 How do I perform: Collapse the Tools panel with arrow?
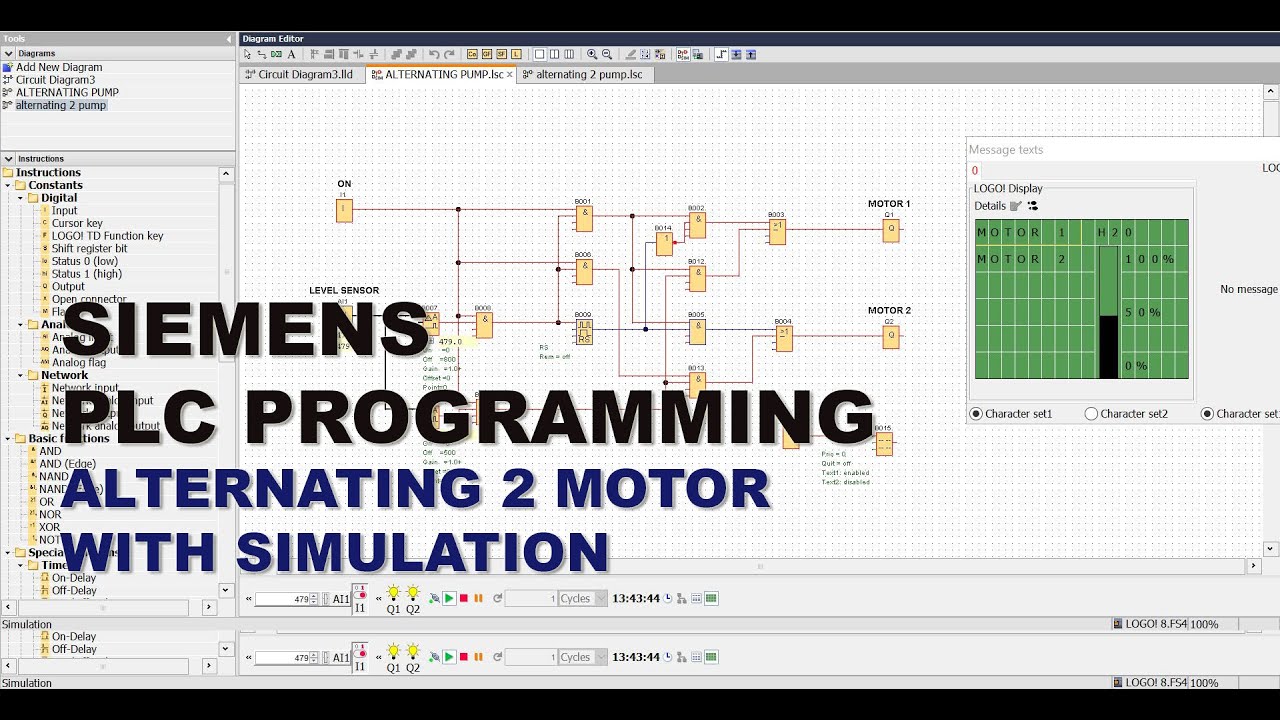(x=229, y=39)
